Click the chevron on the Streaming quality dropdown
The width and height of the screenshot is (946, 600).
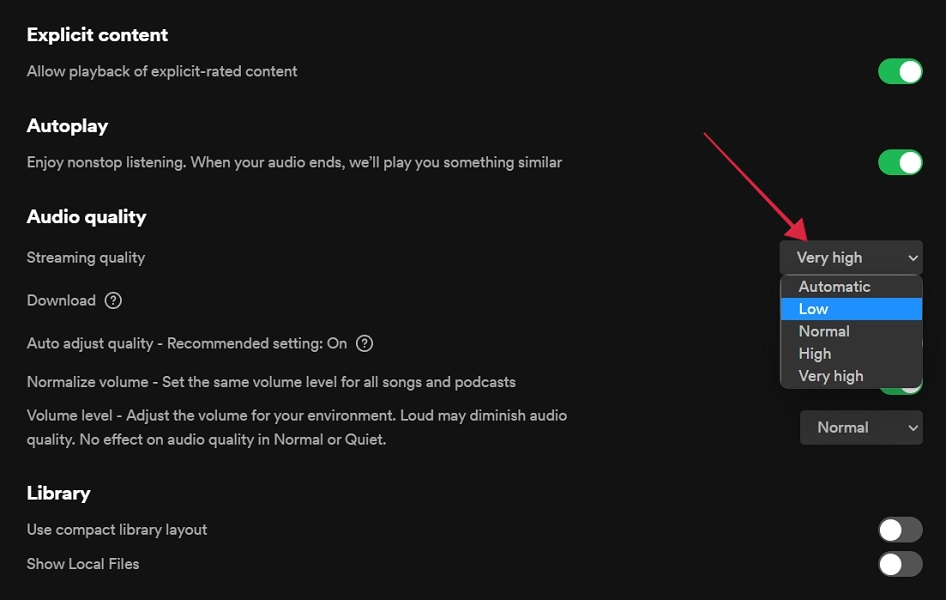tap(913, 257)
